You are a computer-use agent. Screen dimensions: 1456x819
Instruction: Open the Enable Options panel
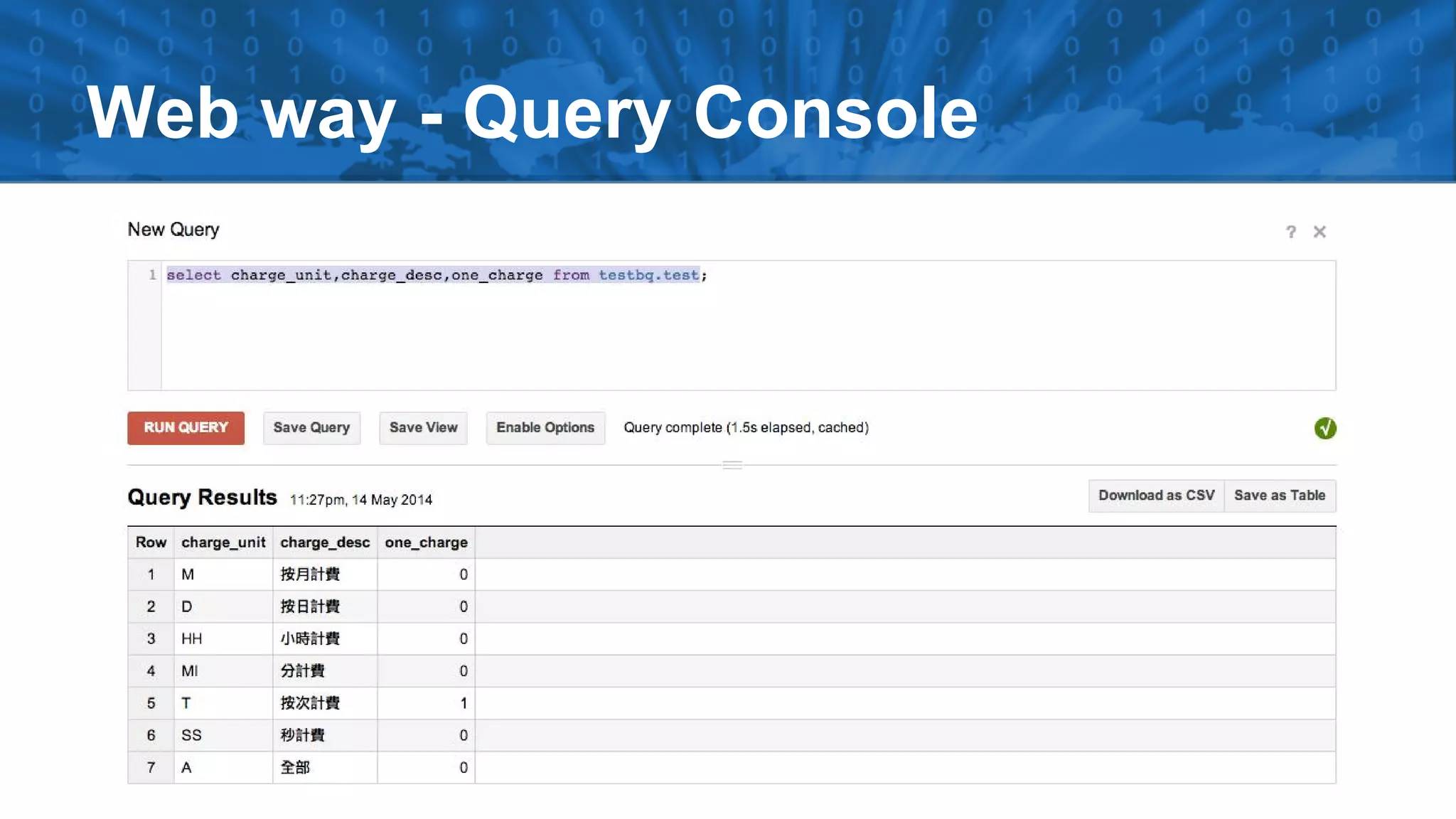(x=545, y=428)
